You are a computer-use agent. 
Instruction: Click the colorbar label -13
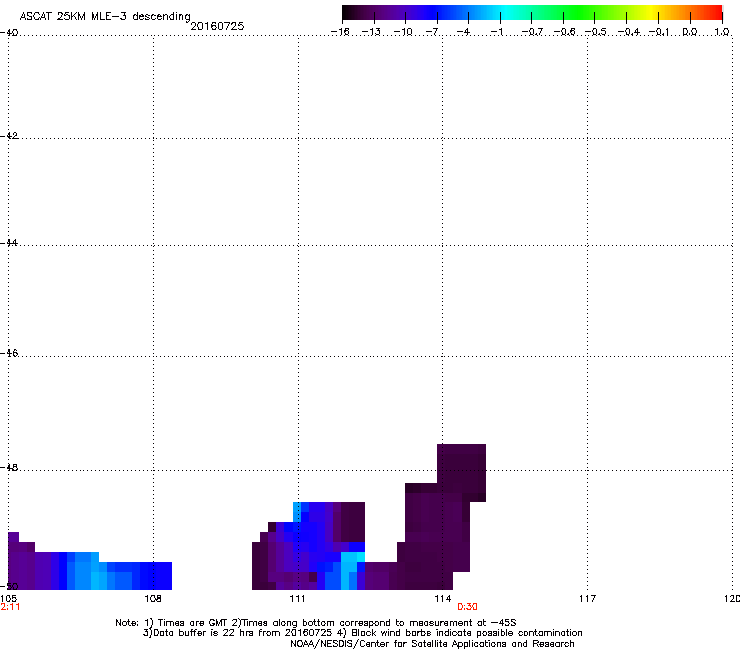tap(371, 32)
